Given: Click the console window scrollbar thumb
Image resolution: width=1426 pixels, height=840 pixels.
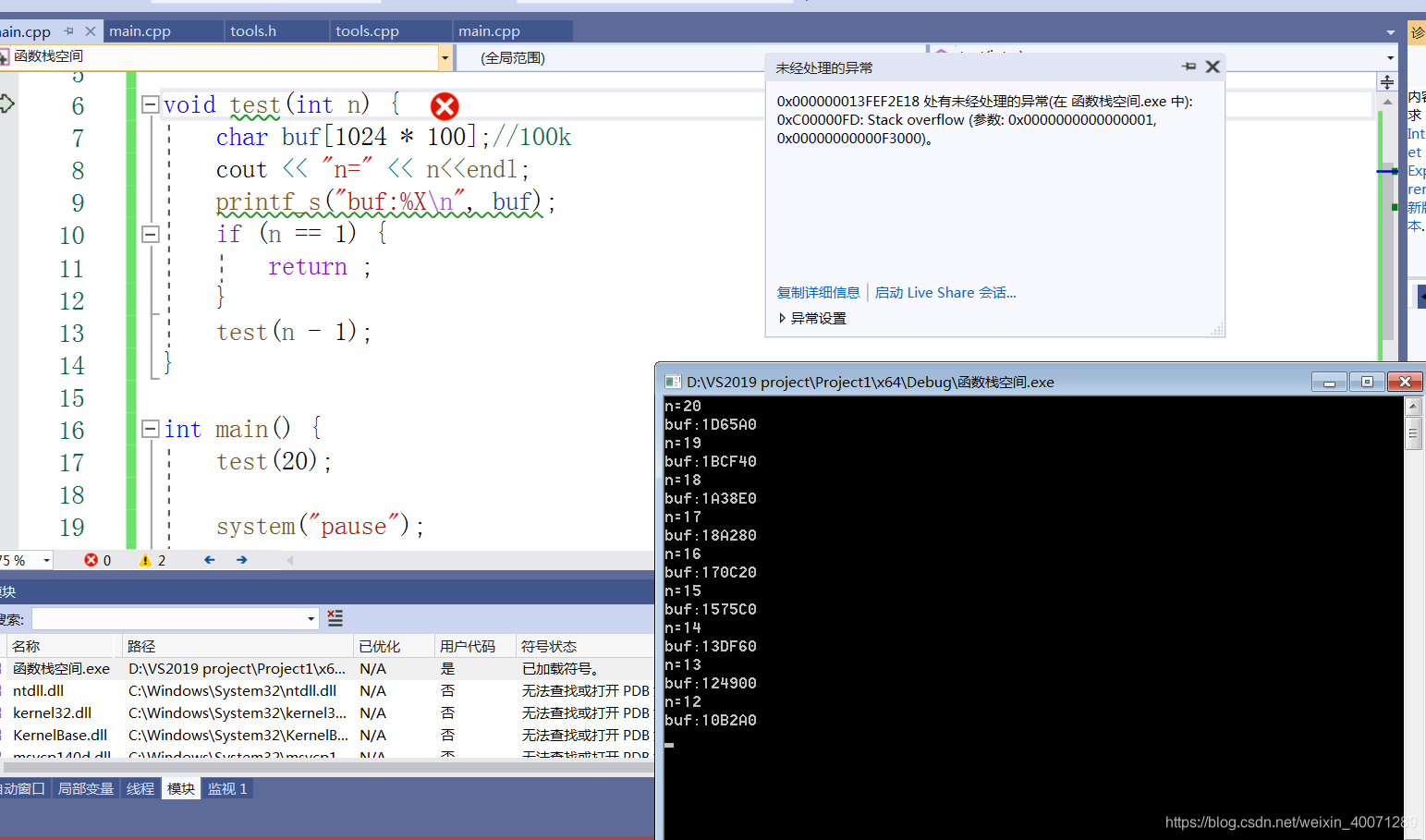Looking at the screenshot, I should [x=1413, y=432].
